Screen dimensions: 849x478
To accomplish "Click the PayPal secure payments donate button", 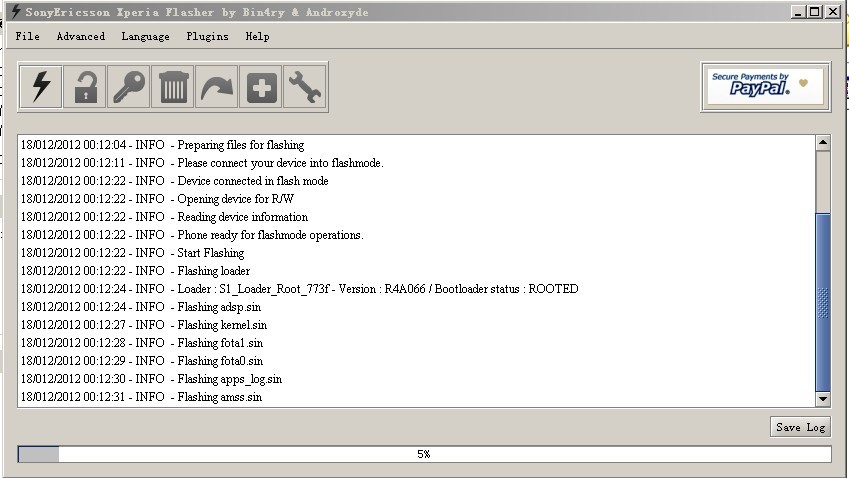I will coord(765,87).
